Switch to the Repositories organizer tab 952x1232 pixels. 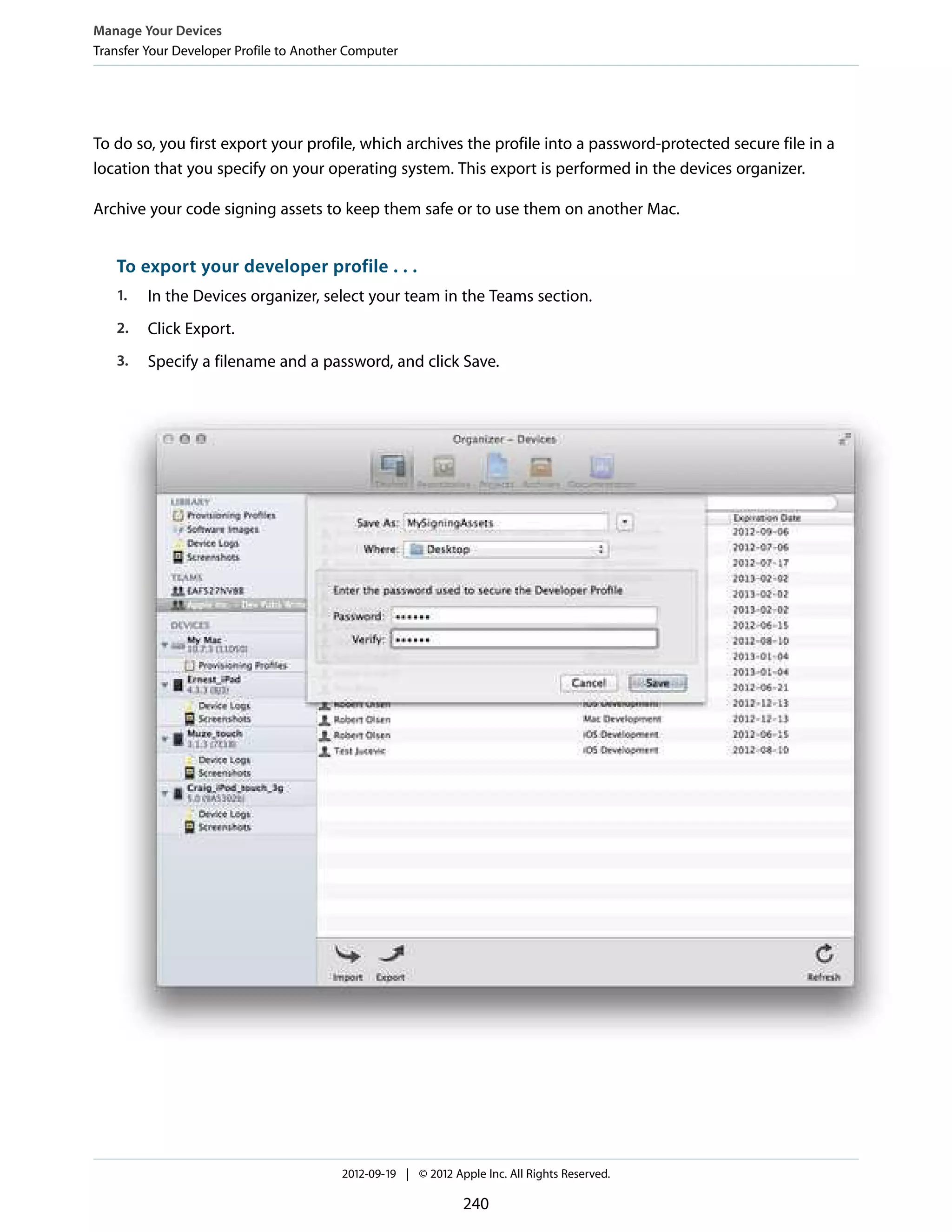(x=444, y=471)
